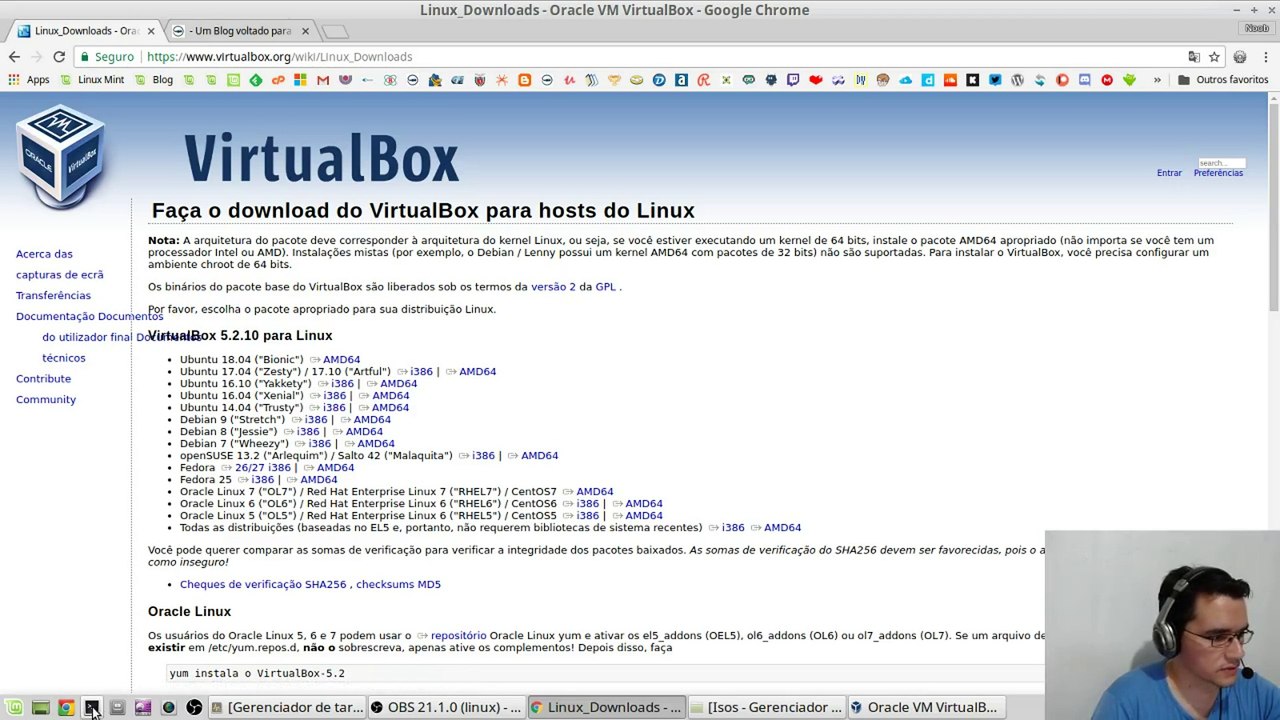The image size is (1280, 720).
Task: Open Cheques de verificação SHA256 link
Action: pos(263,585)
